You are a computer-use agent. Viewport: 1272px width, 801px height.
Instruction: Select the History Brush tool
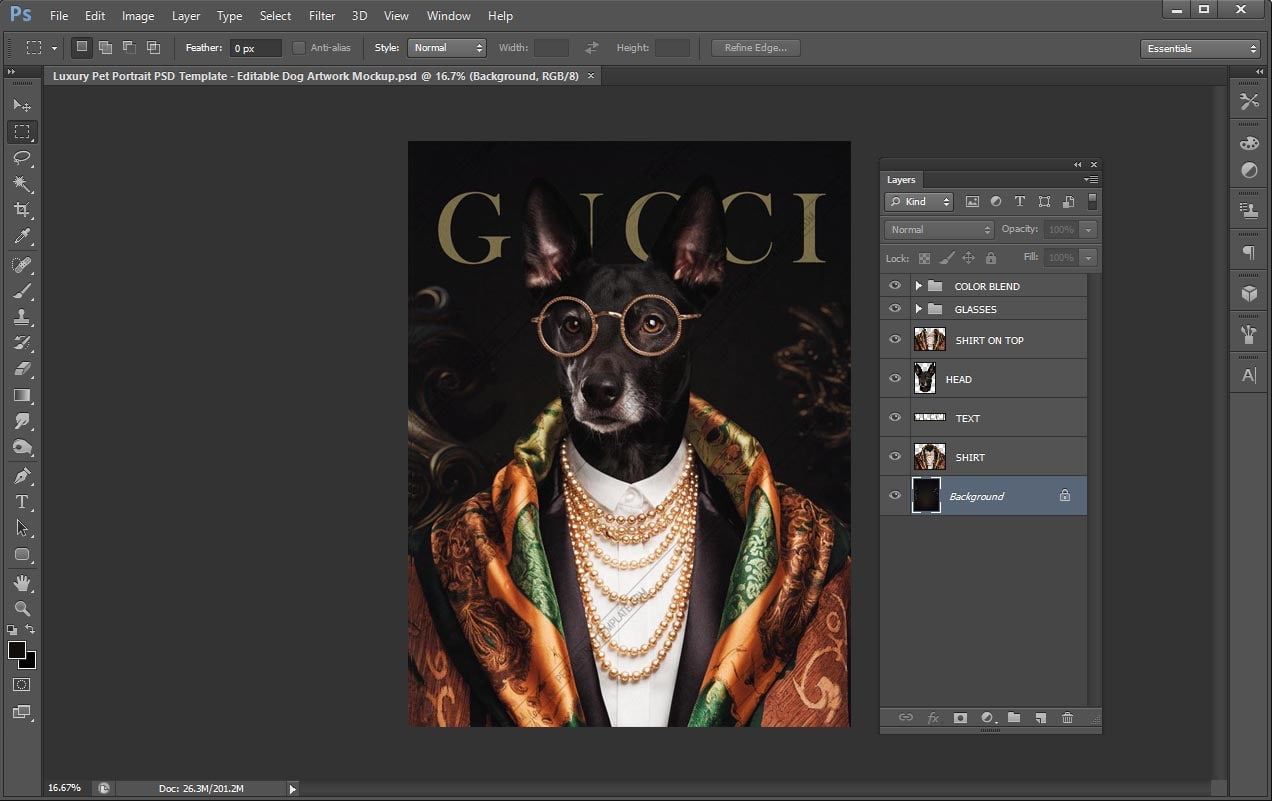pyautogui.click(x=22, y=343)
